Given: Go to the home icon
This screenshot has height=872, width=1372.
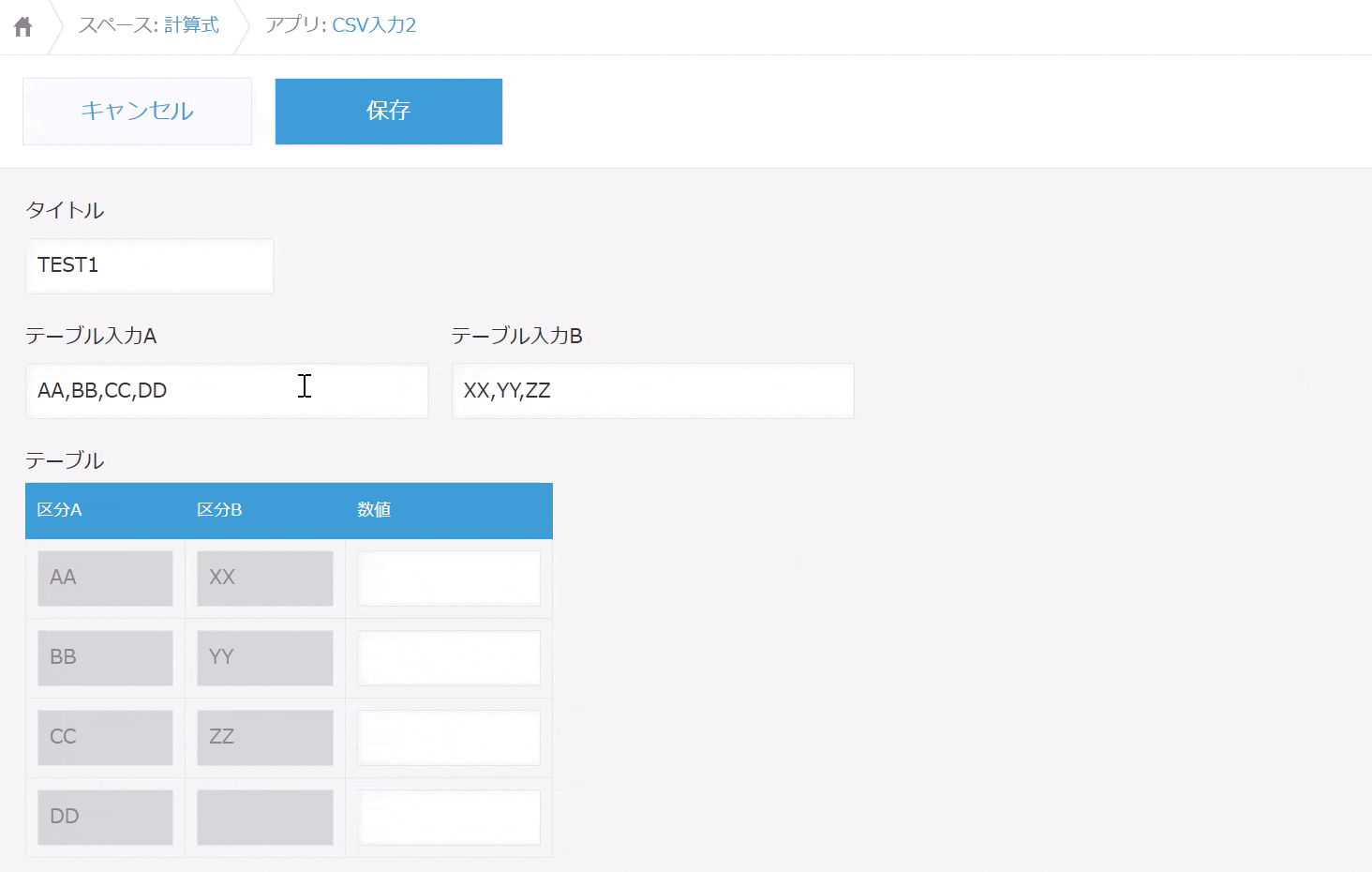Looking at the screenshot, I should coord(23,26).
